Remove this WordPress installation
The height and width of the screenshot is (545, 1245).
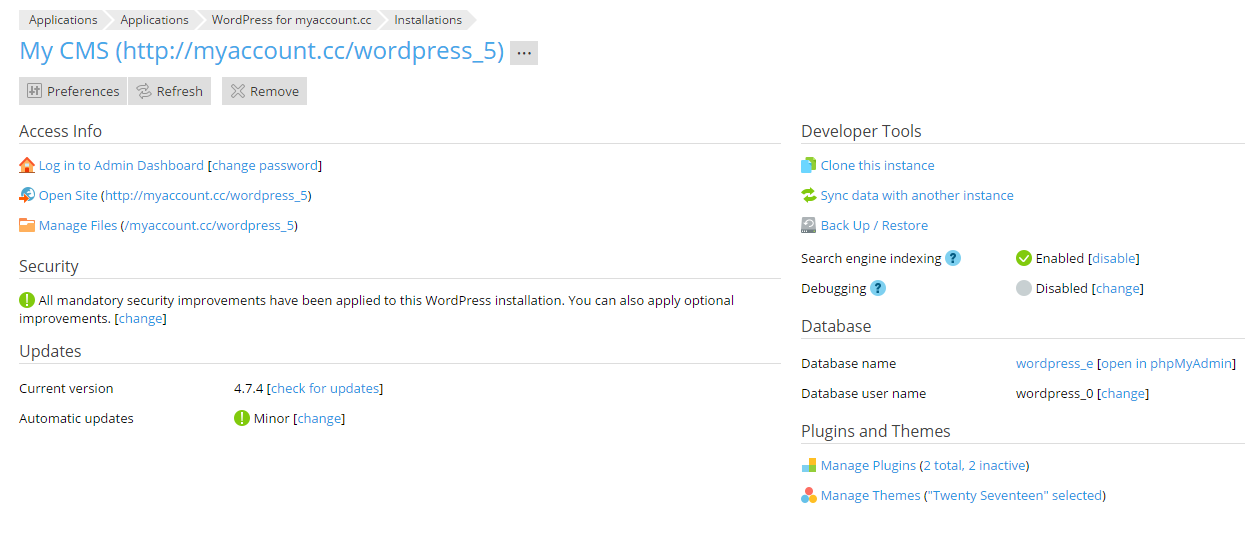click(264, 91)
